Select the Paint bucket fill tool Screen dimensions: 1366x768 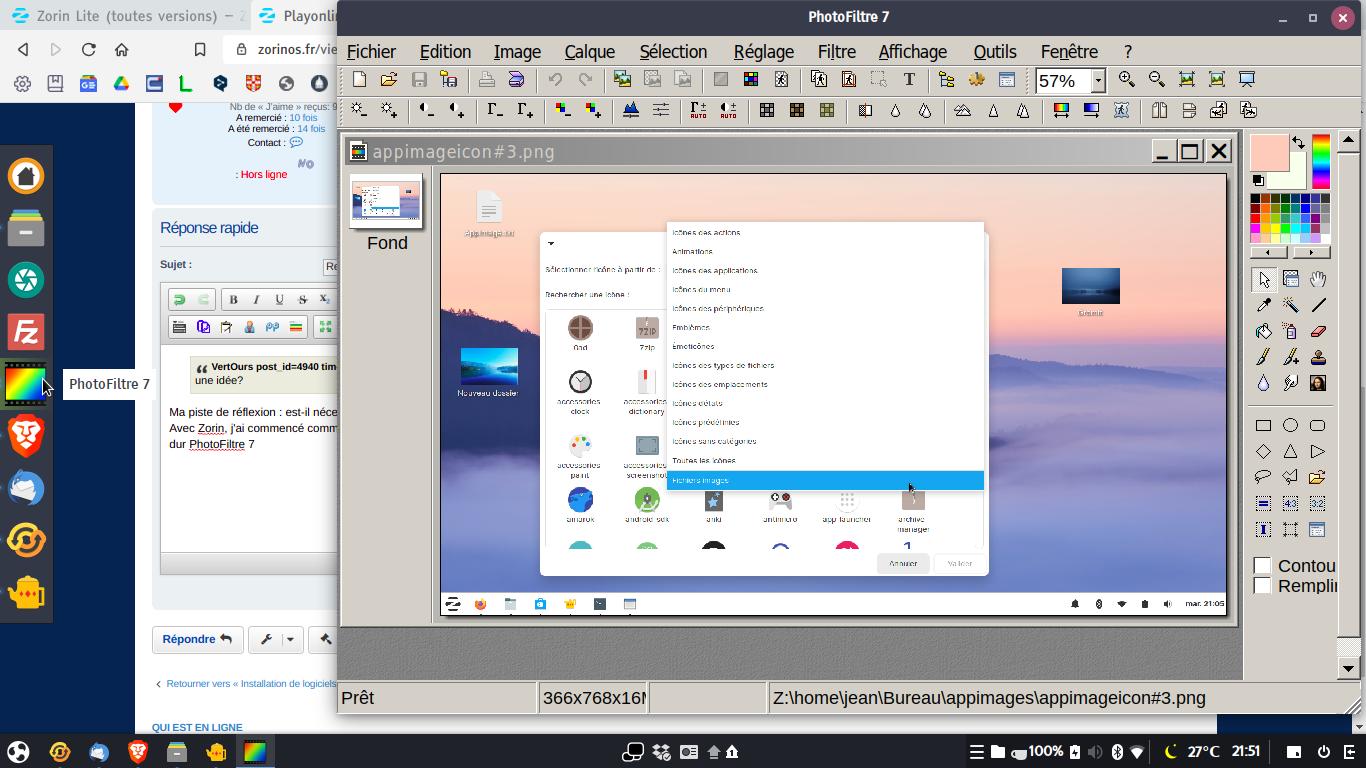click(x=1264, y=331)
